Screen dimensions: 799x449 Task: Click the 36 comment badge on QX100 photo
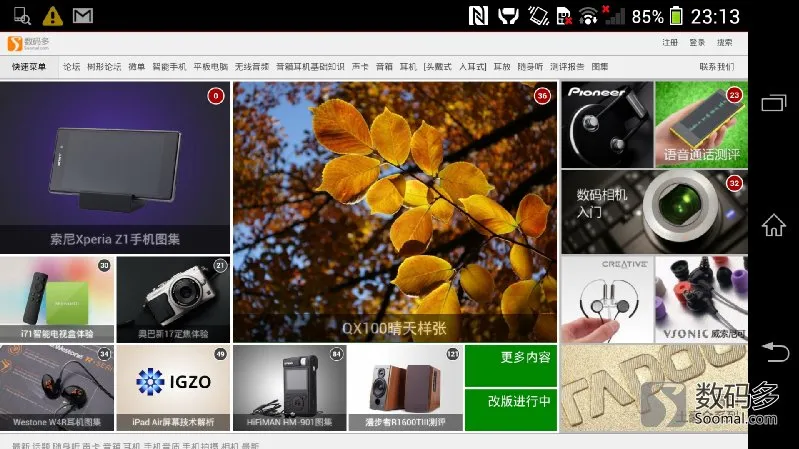coord(542,96)
